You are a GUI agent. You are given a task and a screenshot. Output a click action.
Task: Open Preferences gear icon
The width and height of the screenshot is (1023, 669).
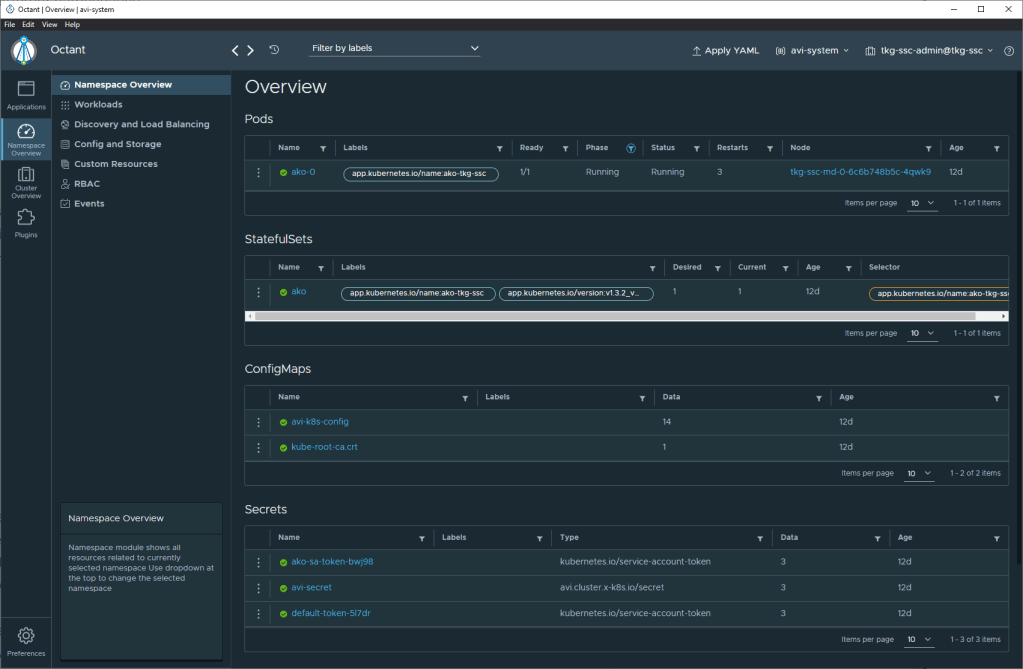[26, 640]
